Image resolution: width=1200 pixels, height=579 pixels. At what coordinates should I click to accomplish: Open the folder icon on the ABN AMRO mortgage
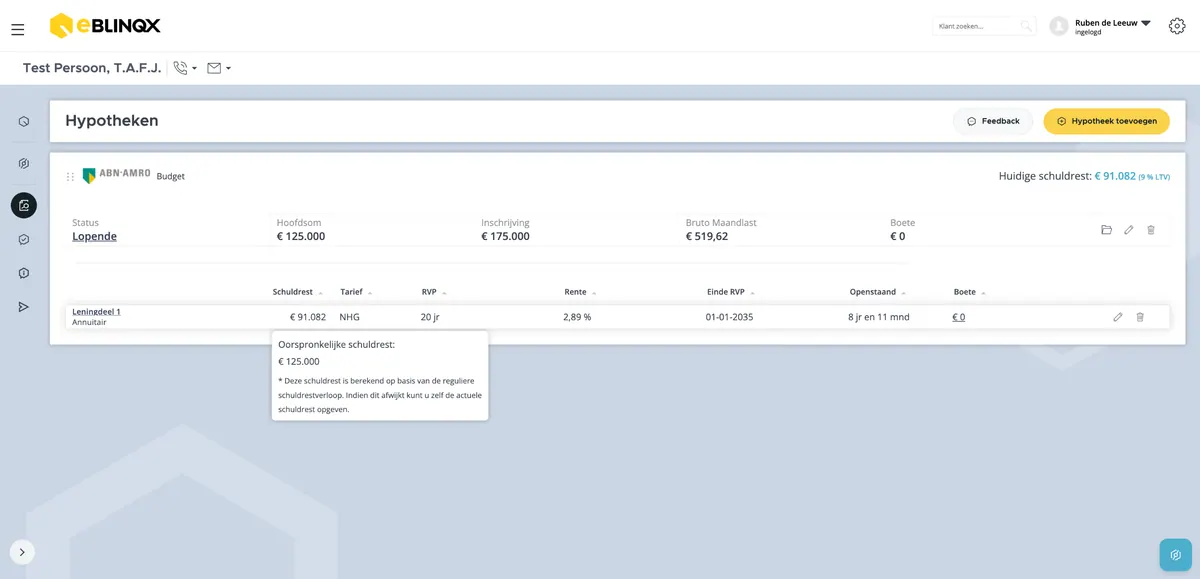[x=1106, y=230]
